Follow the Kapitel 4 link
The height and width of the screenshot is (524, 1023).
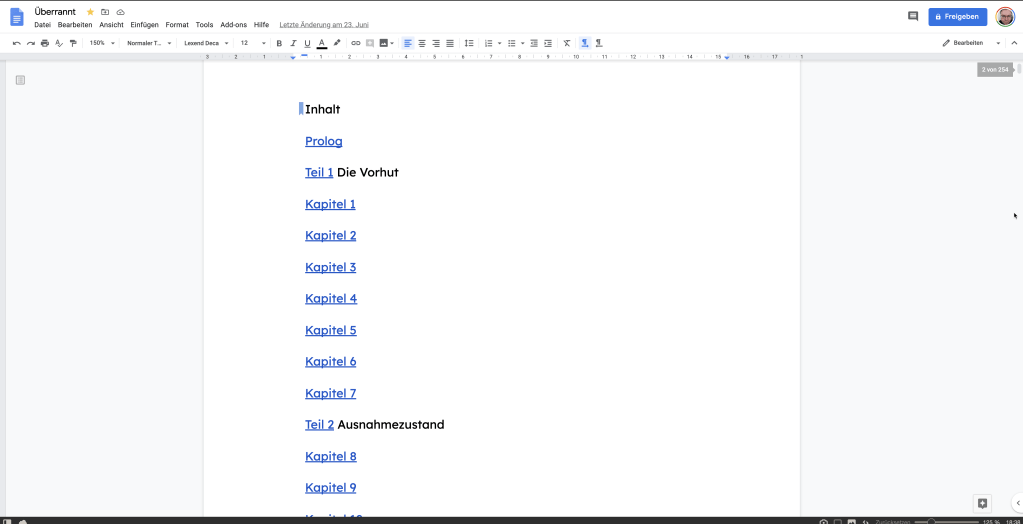[331, 299]
